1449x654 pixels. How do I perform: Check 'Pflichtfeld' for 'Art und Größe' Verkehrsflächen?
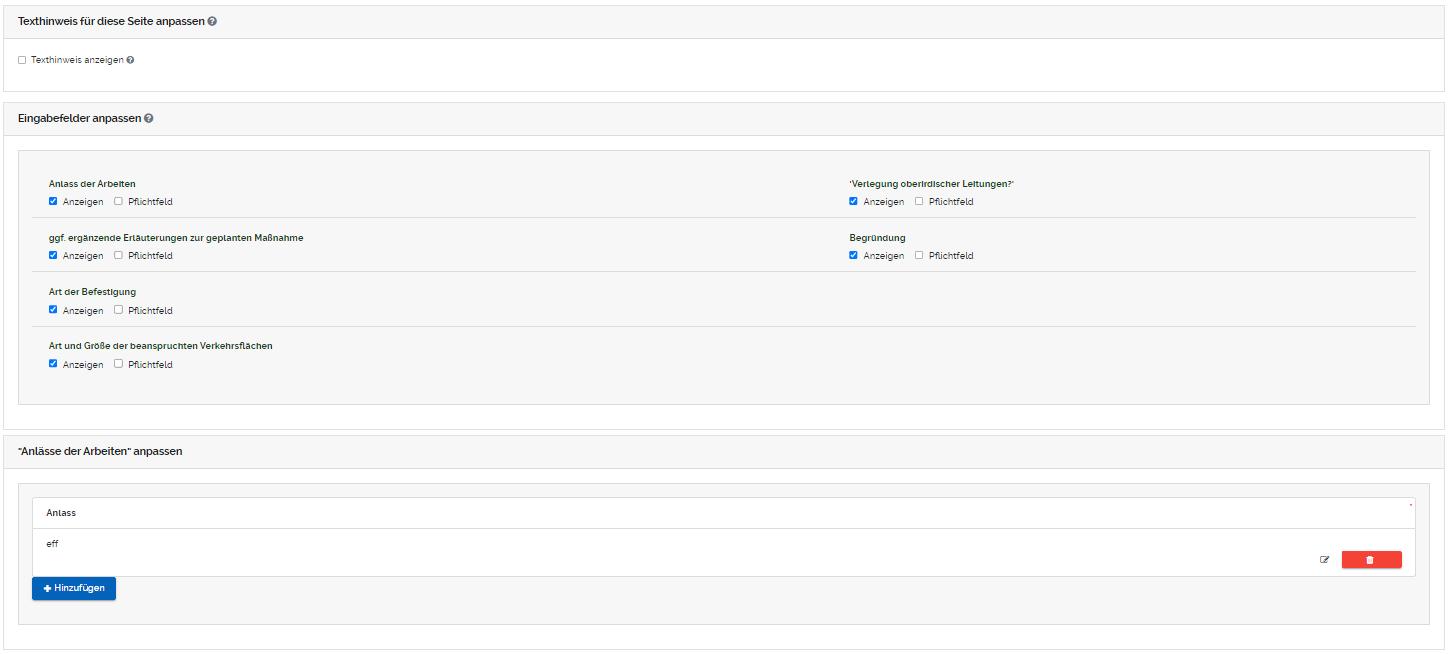pos(119,364)
